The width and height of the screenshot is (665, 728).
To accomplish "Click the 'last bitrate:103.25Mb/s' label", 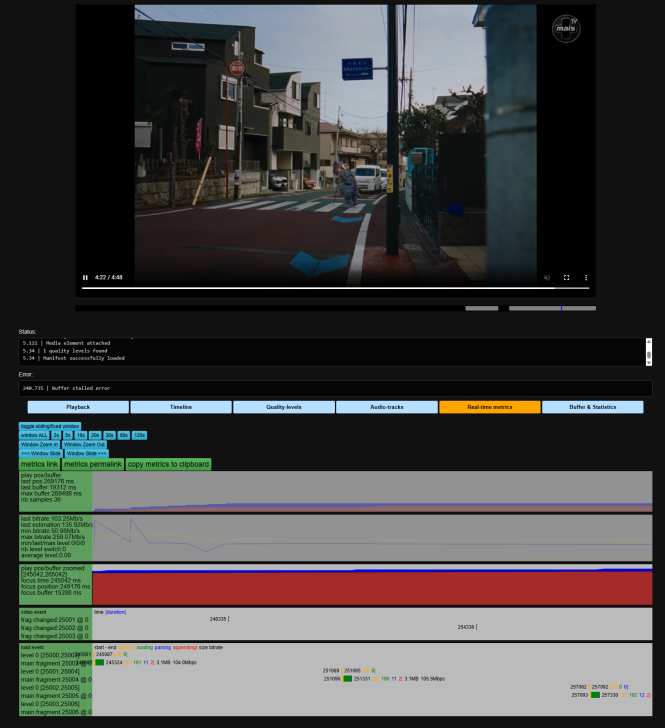I will click(x=52, y=519).
